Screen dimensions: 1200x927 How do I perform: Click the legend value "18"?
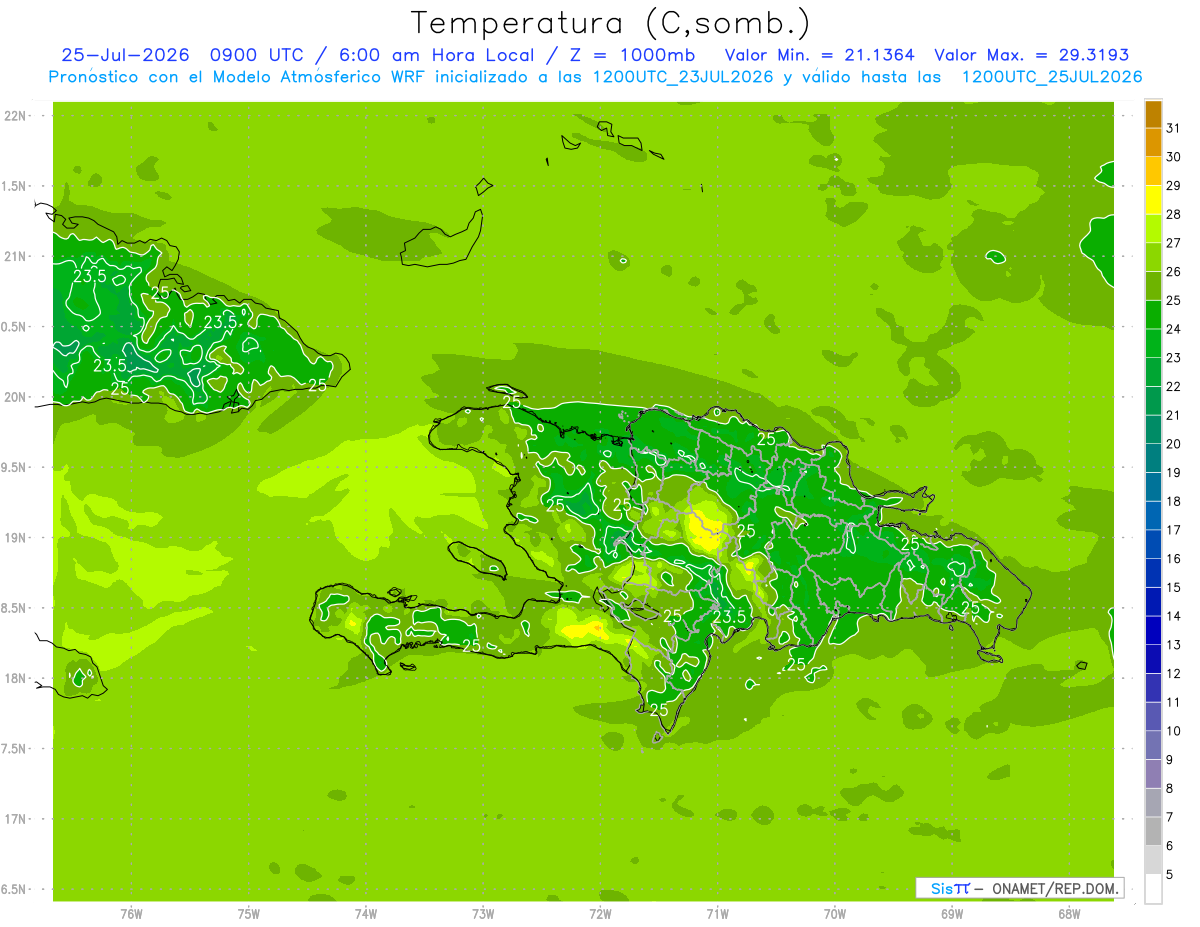(x=1173, y=501)
